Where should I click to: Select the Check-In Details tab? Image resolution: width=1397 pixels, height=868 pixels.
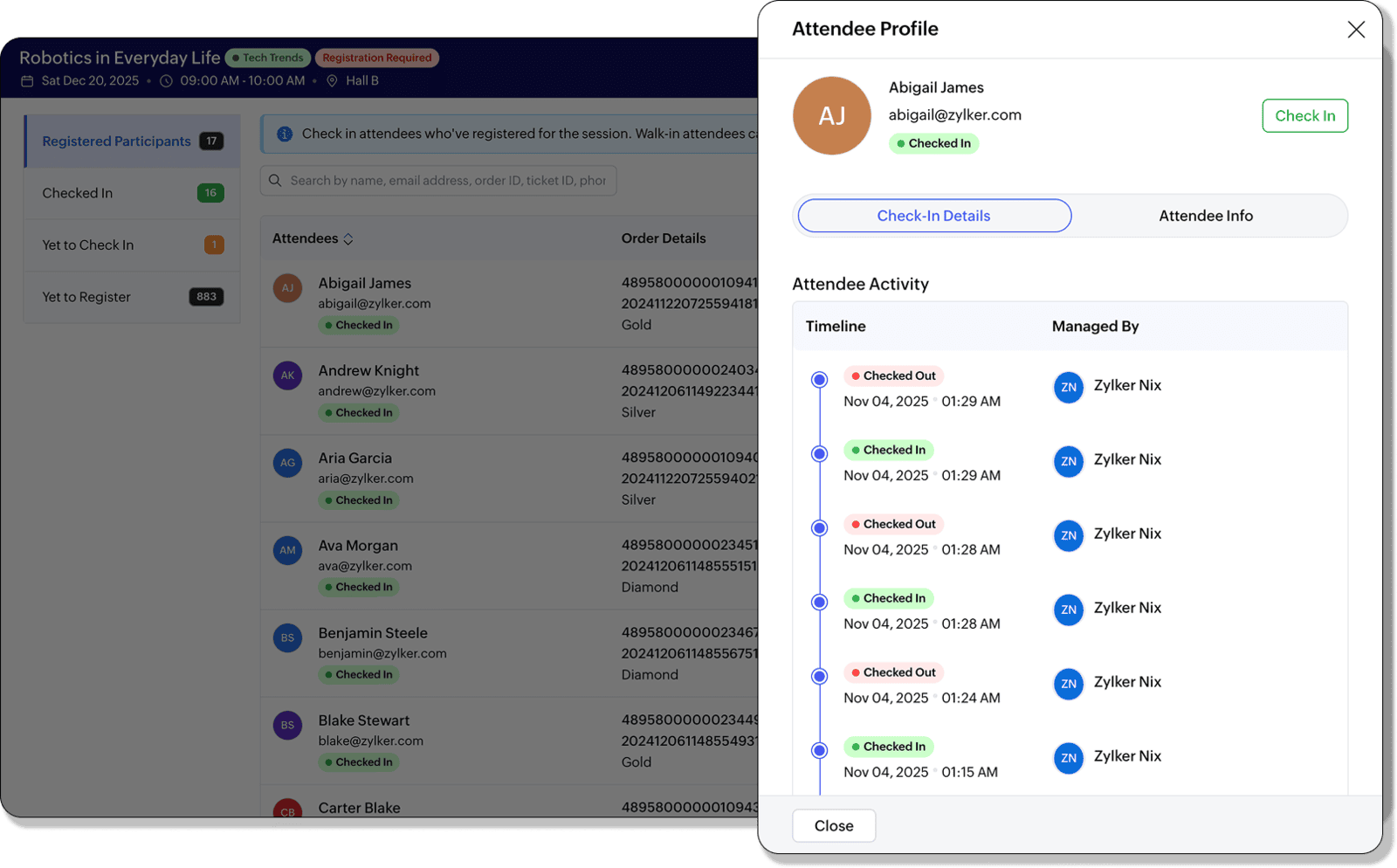tap(933, 216)
